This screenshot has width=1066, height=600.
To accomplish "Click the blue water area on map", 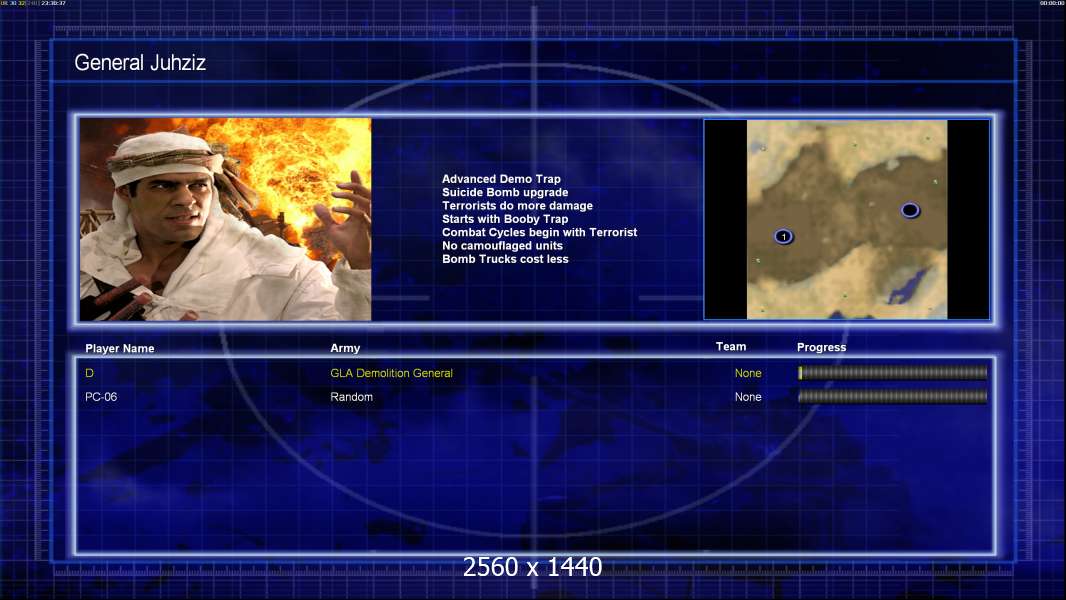I will [x=908, y=287].
